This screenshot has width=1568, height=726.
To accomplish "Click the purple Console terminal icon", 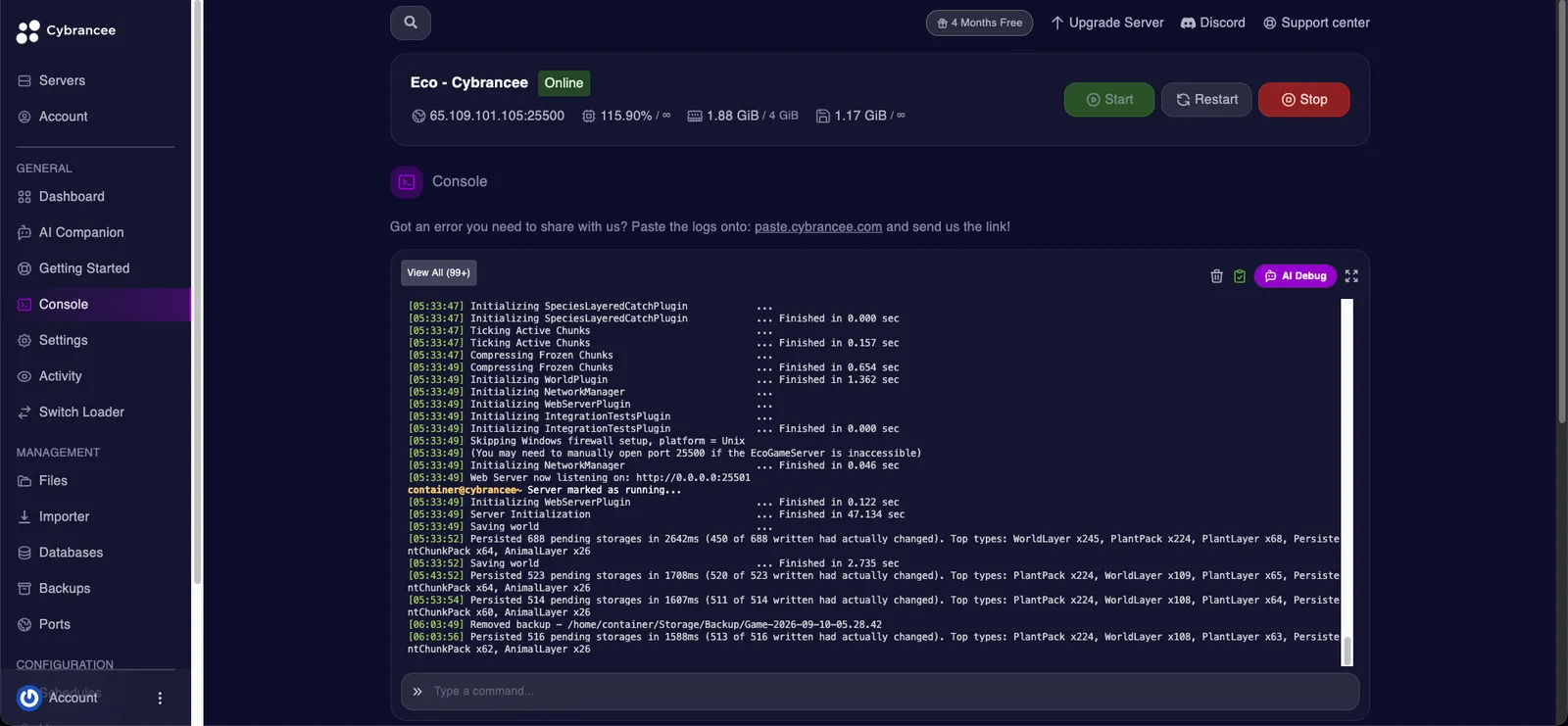I will 407,182.
